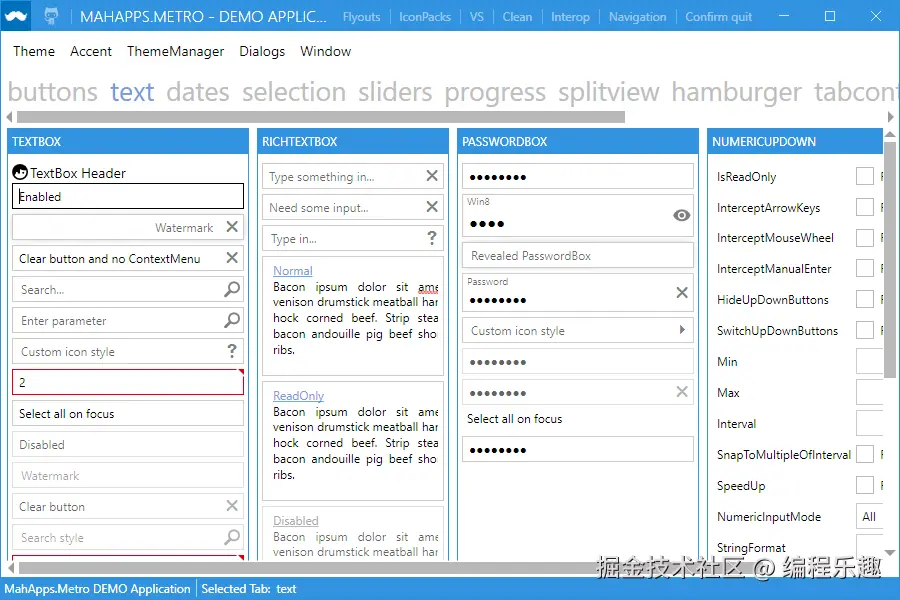Clear the 'Clear button and no ContextMenu' field
The image size is (900, 600).
tap(232, 258)
